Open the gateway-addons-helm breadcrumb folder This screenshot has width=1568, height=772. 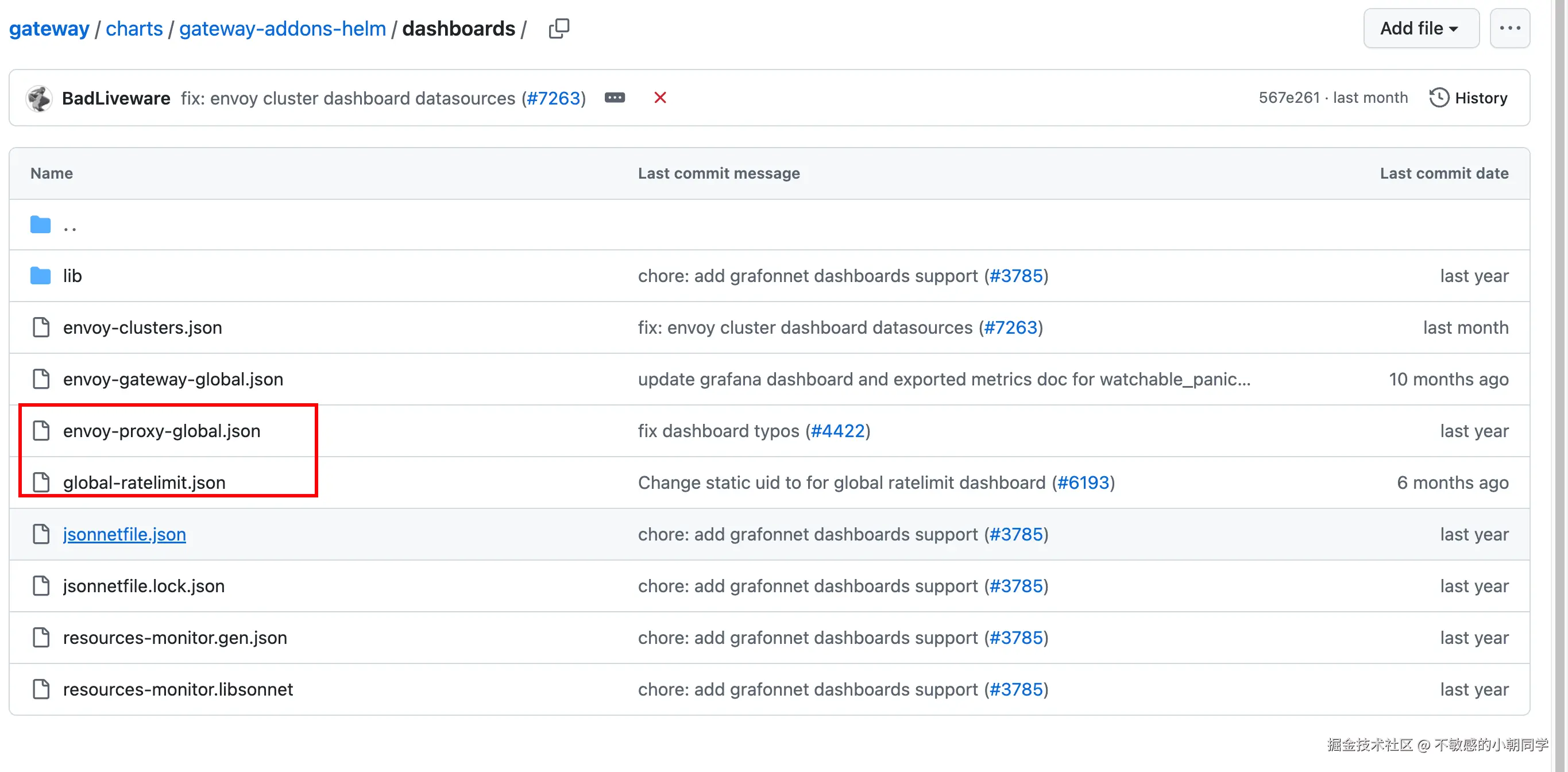click(x=283, y=29)
